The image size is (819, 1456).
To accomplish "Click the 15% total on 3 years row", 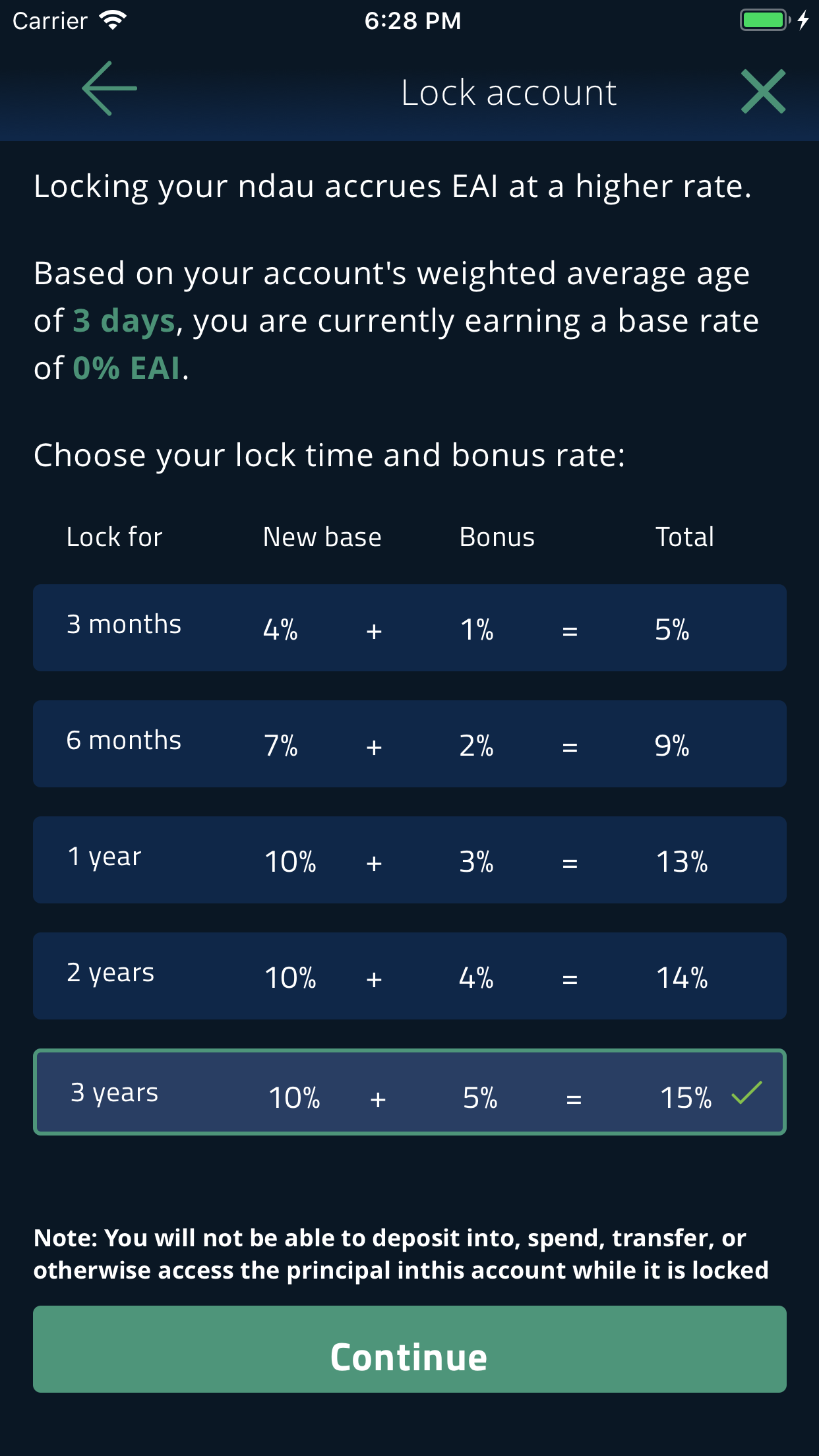I will click(x=686, y=1095).
